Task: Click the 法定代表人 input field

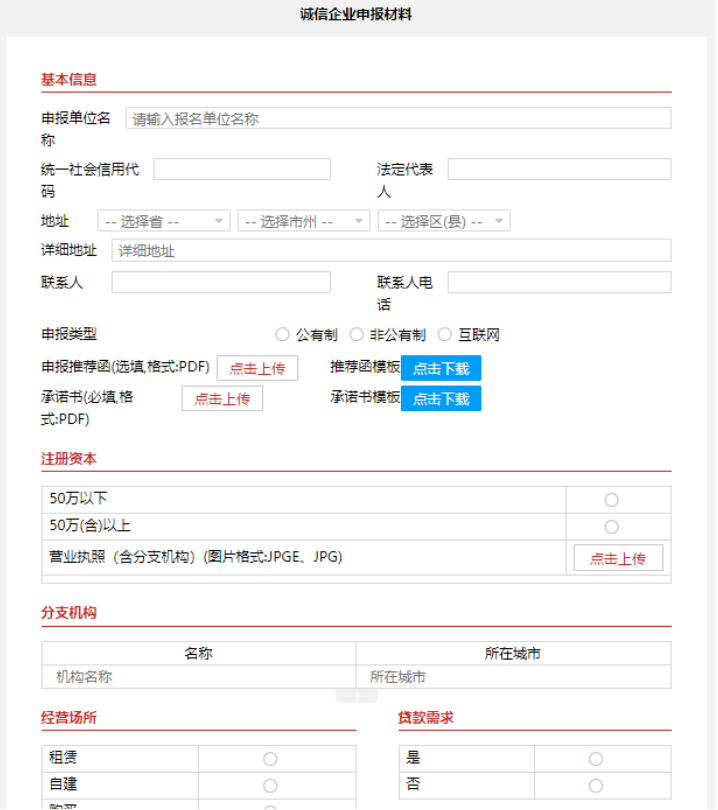Action: pos(559,169)
